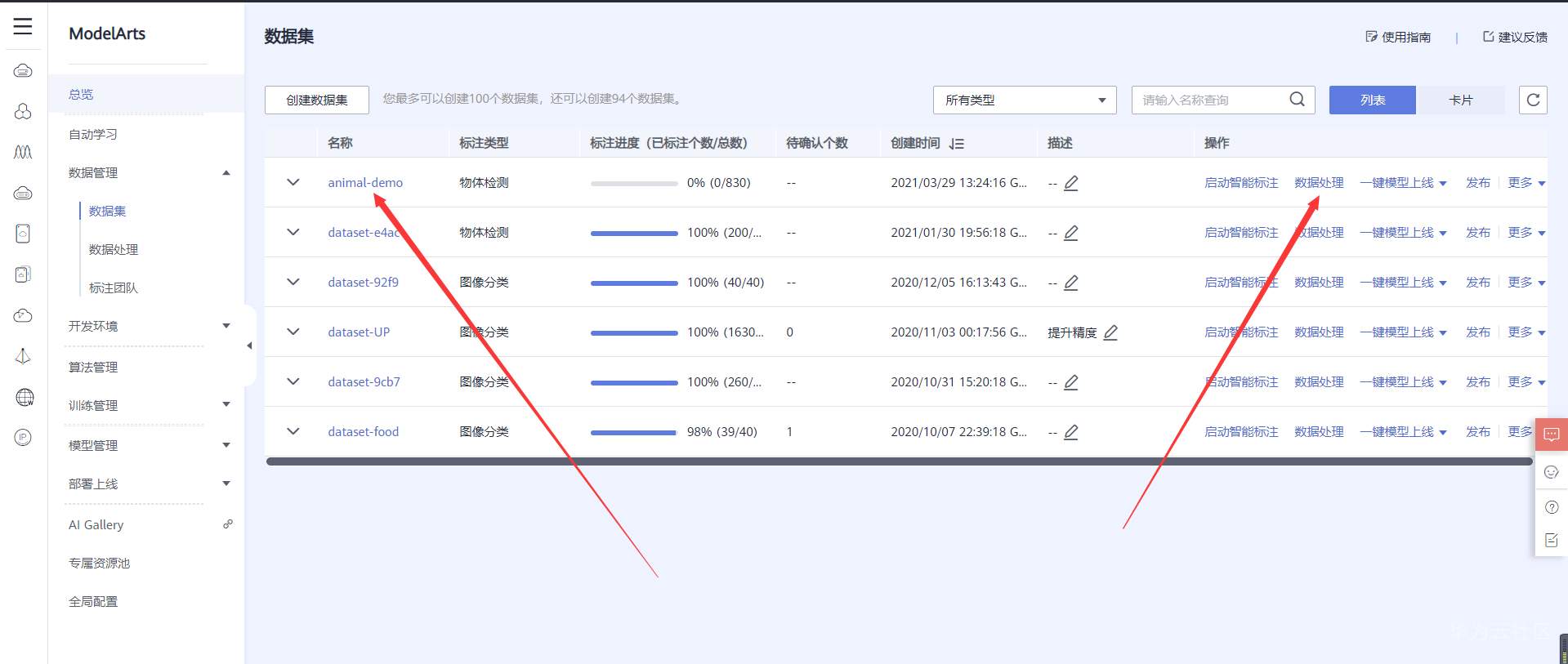
Task: Open 标注团队 in the sidebar
Action: click(x=114, y=287)
